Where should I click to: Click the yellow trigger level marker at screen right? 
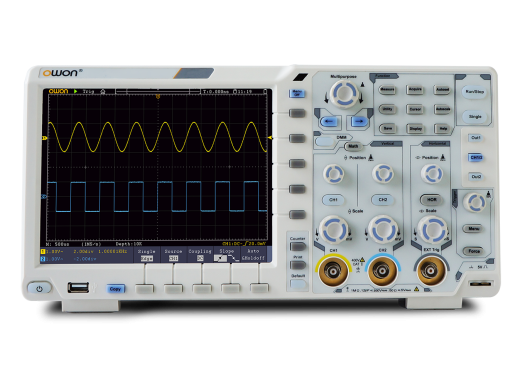click(x=270, y=138)
